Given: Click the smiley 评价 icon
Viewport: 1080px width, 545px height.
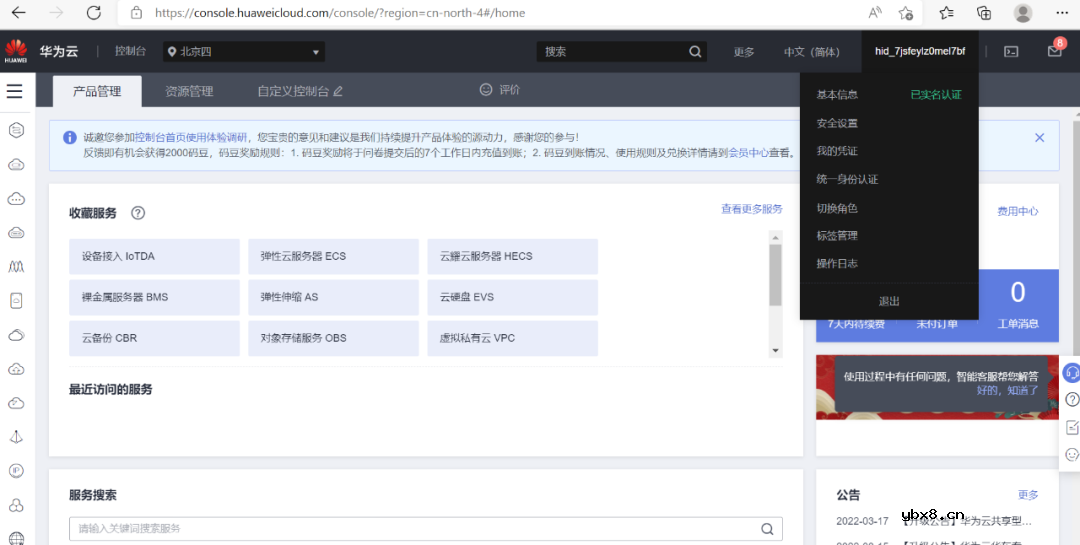Looking at the screenshot, I should [486, 90].
